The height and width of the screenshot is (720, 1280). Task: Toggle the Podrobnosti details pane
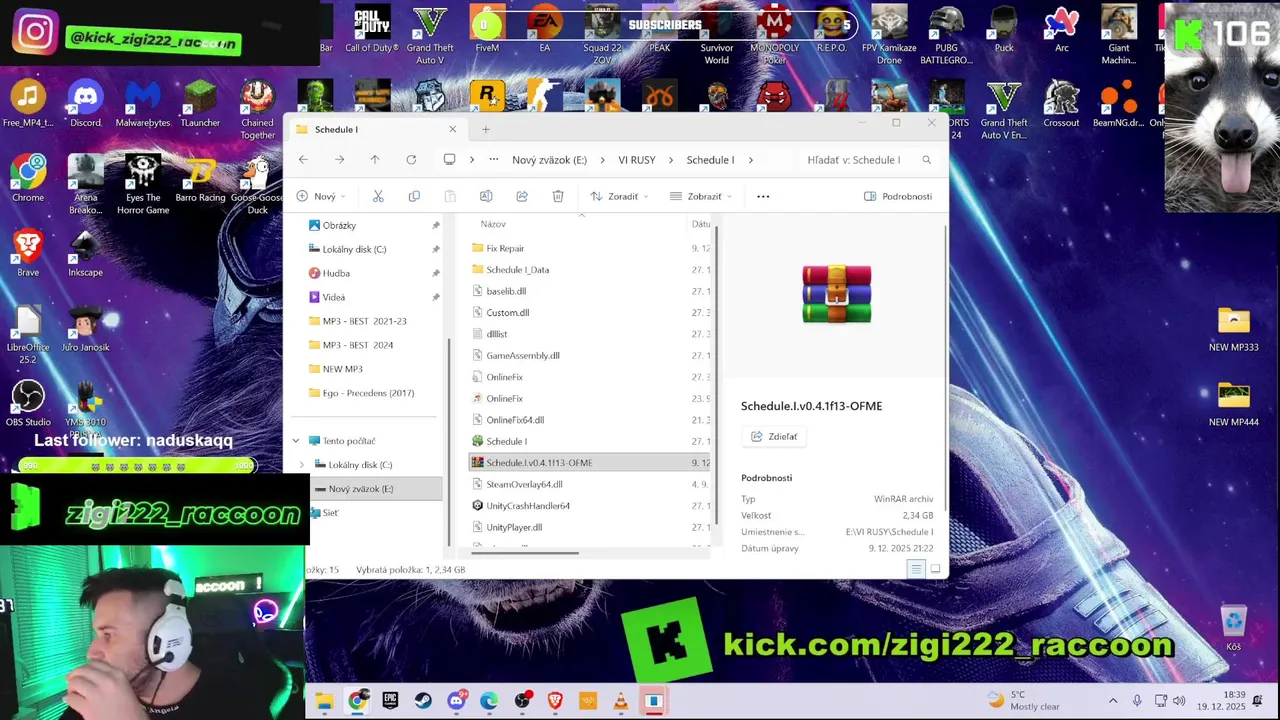click(x=898, y=196)
